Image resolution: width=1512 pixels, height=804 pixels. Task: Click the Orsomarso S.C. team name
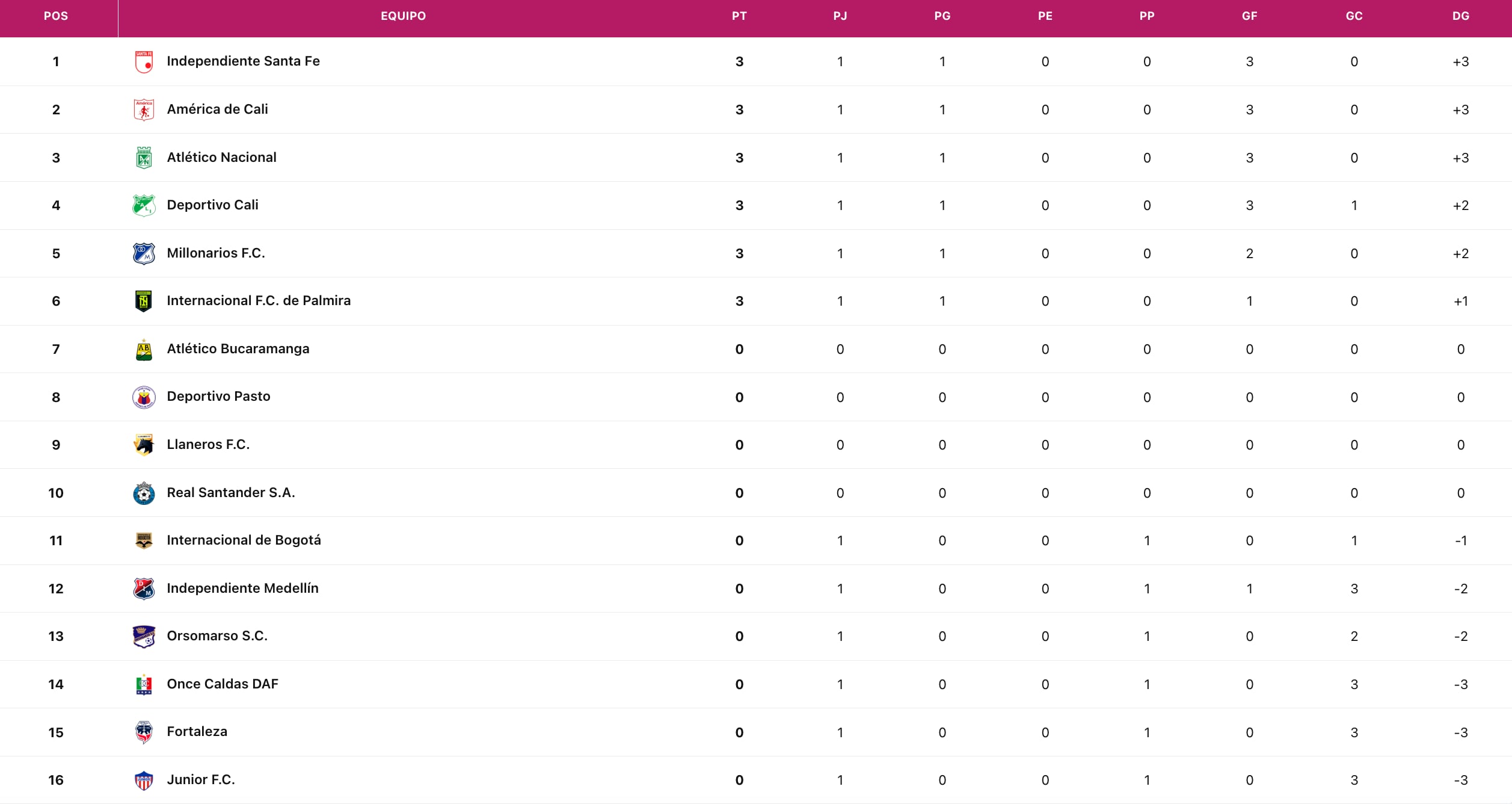tap(217, 636)
